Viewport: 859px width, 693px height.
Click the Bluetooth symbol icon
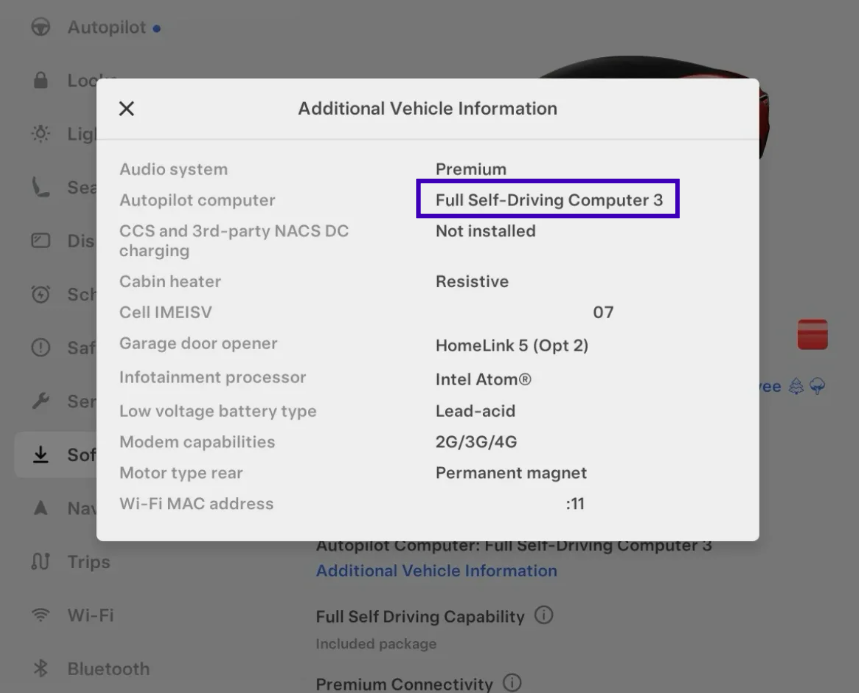coord(41,668)
